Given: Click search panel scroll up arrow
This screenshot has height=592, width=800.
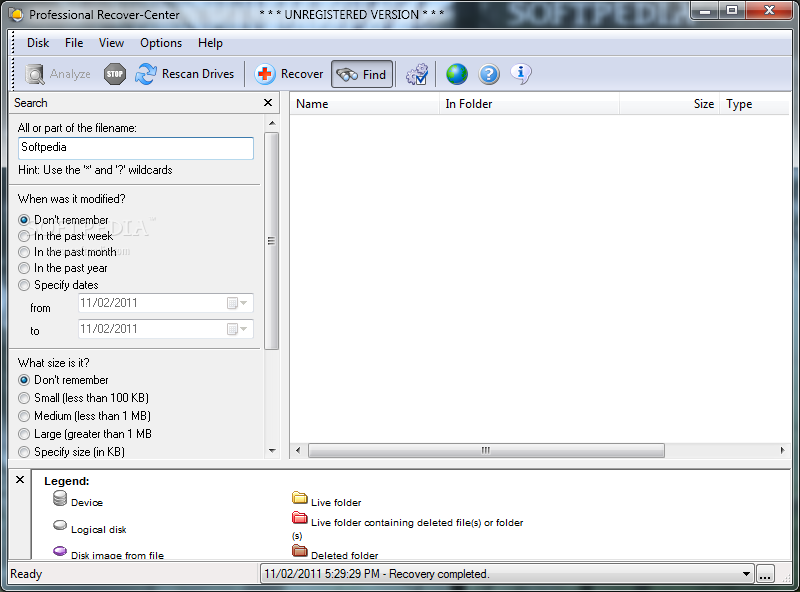Looking at the screenshot, I should 272,123.
